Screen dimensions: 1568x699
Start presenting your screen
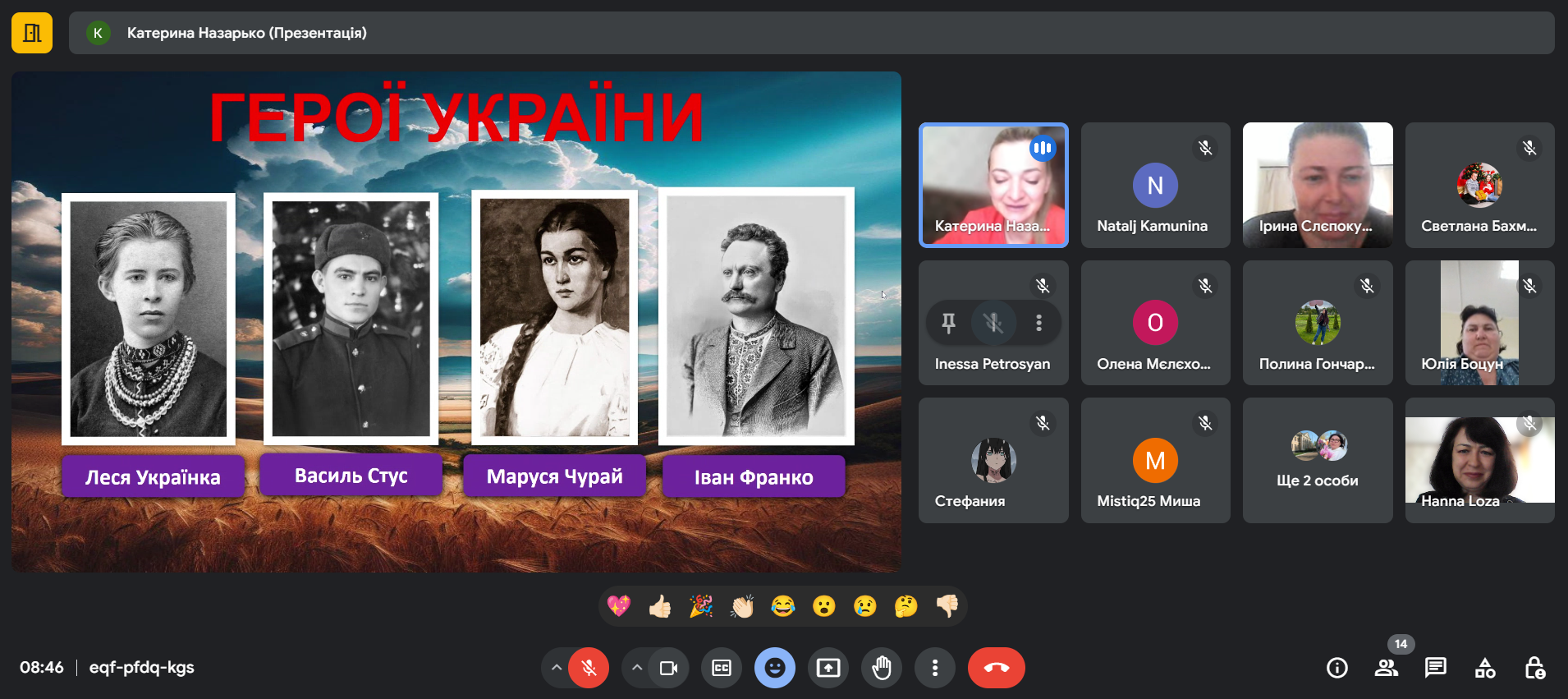[x=828, y=668]
